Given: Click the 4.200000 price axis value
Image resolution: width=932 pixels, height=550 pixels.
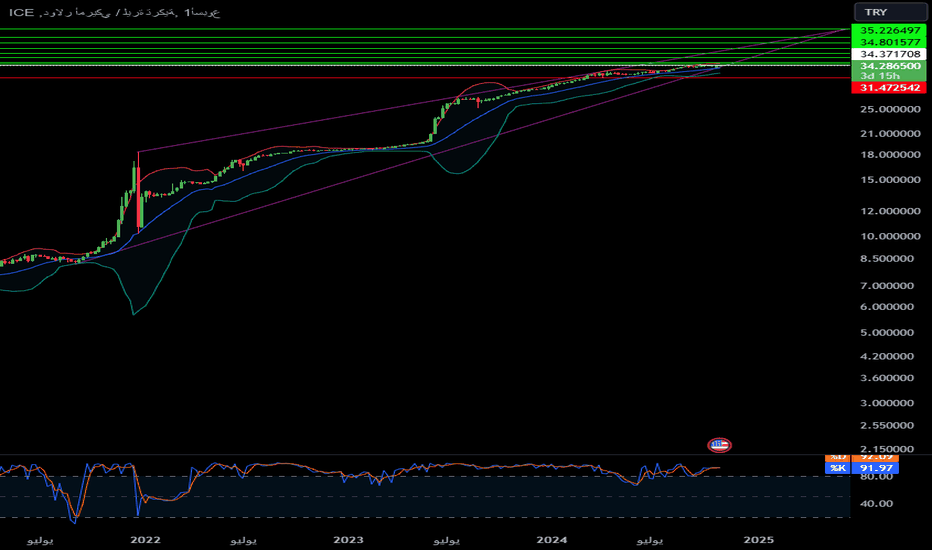Looking at the screenshot, I should click(x=887, y=356).
